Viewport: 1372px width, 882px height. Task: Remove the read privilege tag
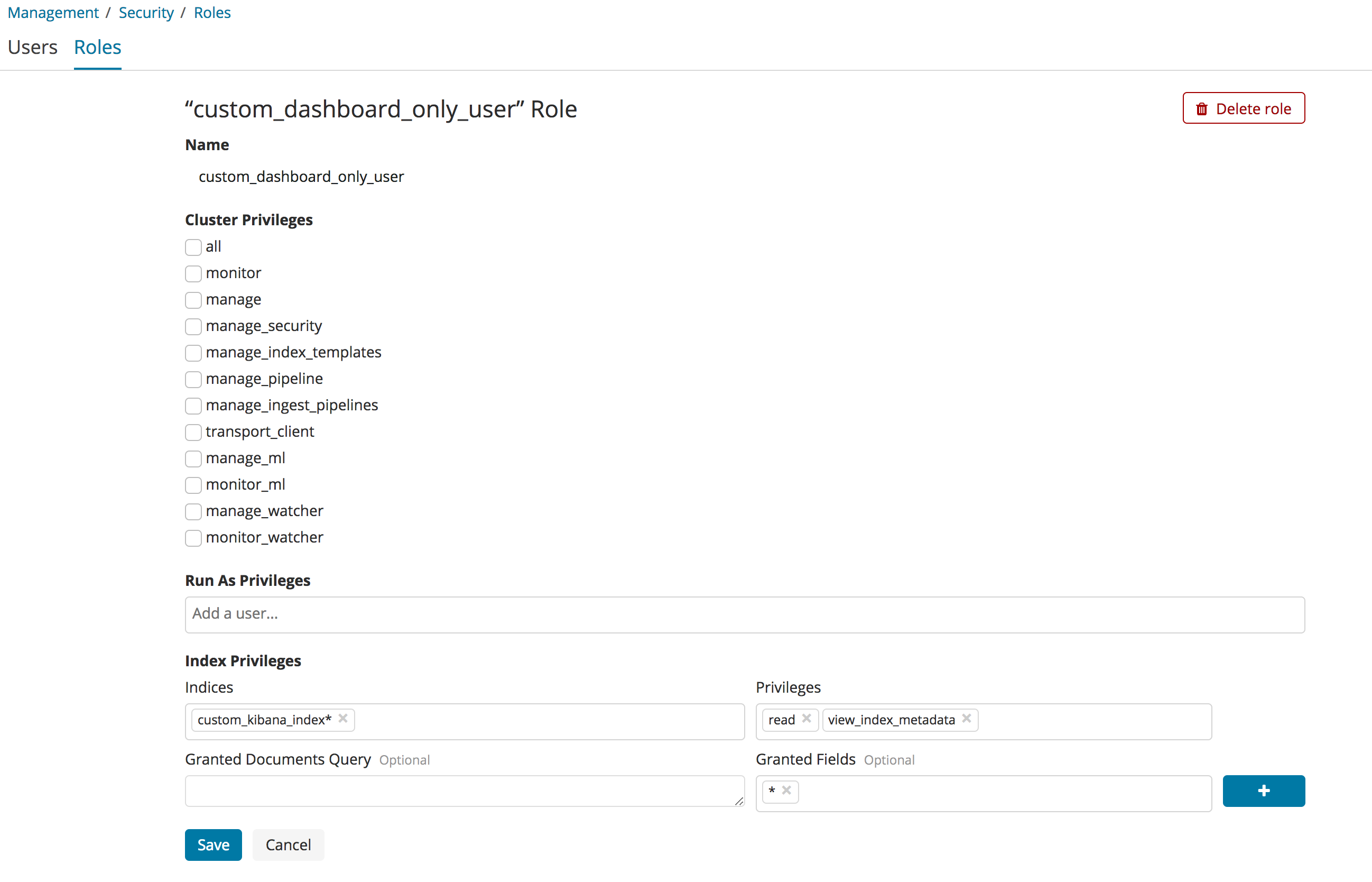807,719
